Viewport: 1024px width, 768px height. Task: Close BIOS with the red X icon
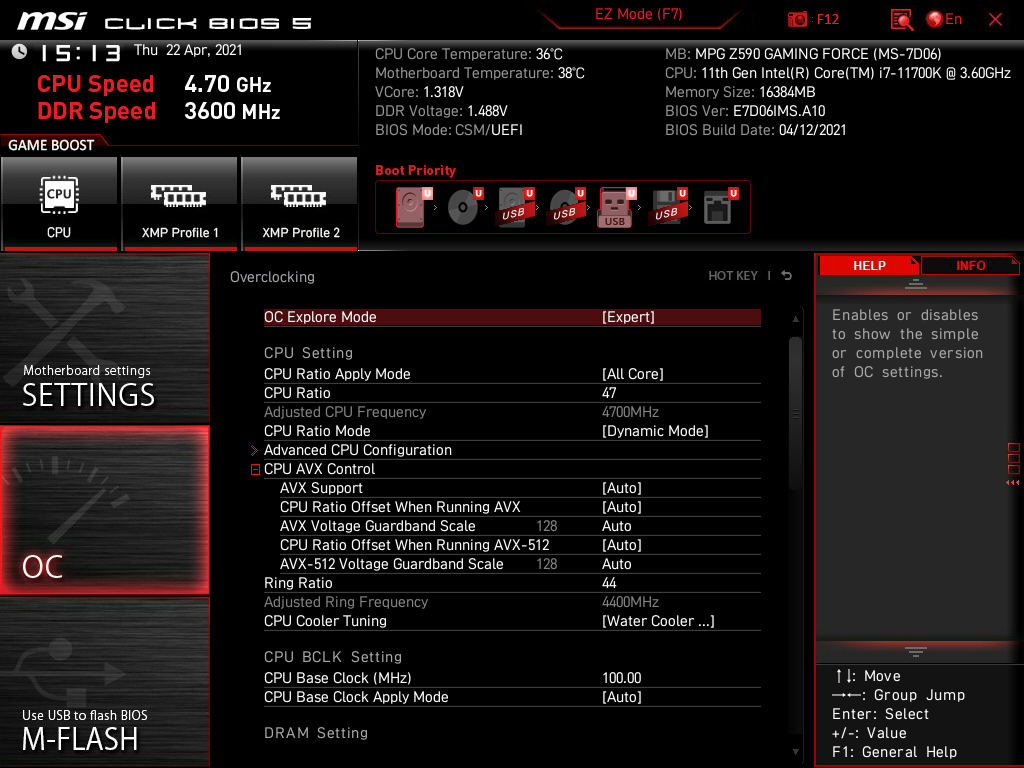(995, 20)
